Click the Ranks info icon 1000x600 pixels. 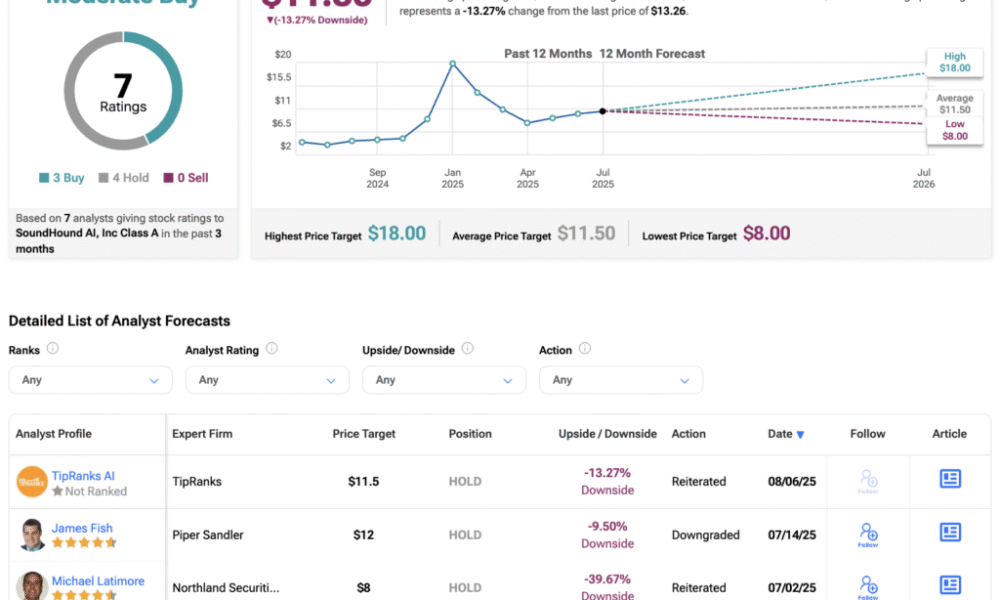(53, 348)
